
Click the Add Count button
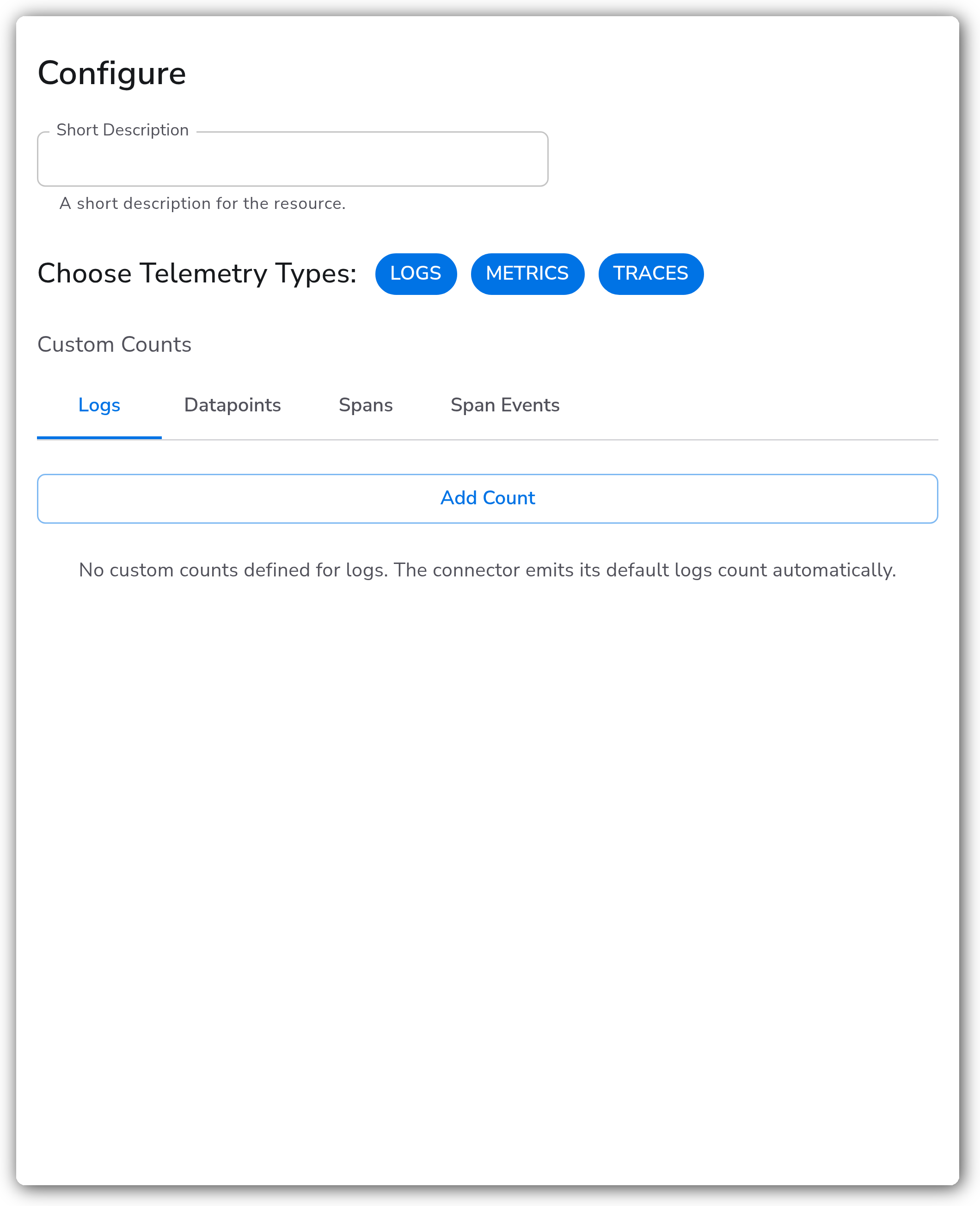pyautogui.click(x=487, y=498)
